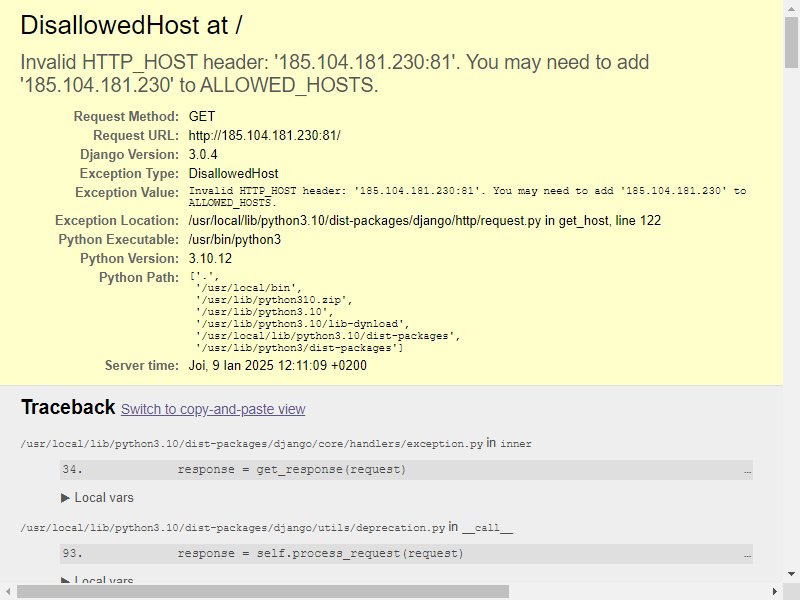Click the horizontal scrollbar left arrow
The width and height of the screenshot is (800, 600).
pyautogui.click(x=8, y=592)
